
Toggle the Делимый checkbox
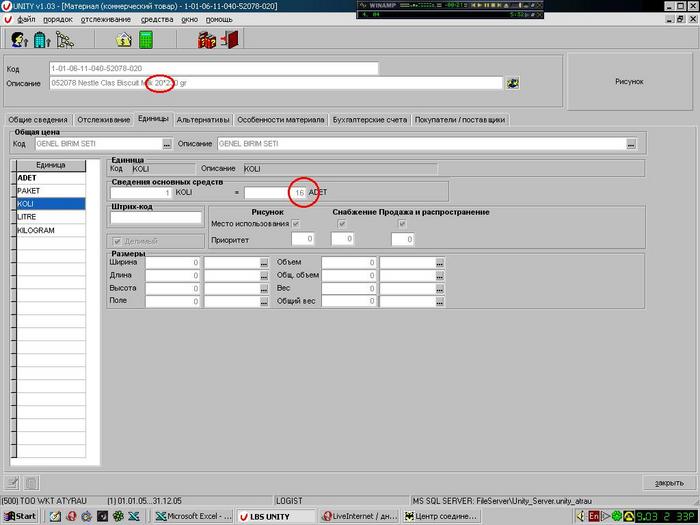119,241
